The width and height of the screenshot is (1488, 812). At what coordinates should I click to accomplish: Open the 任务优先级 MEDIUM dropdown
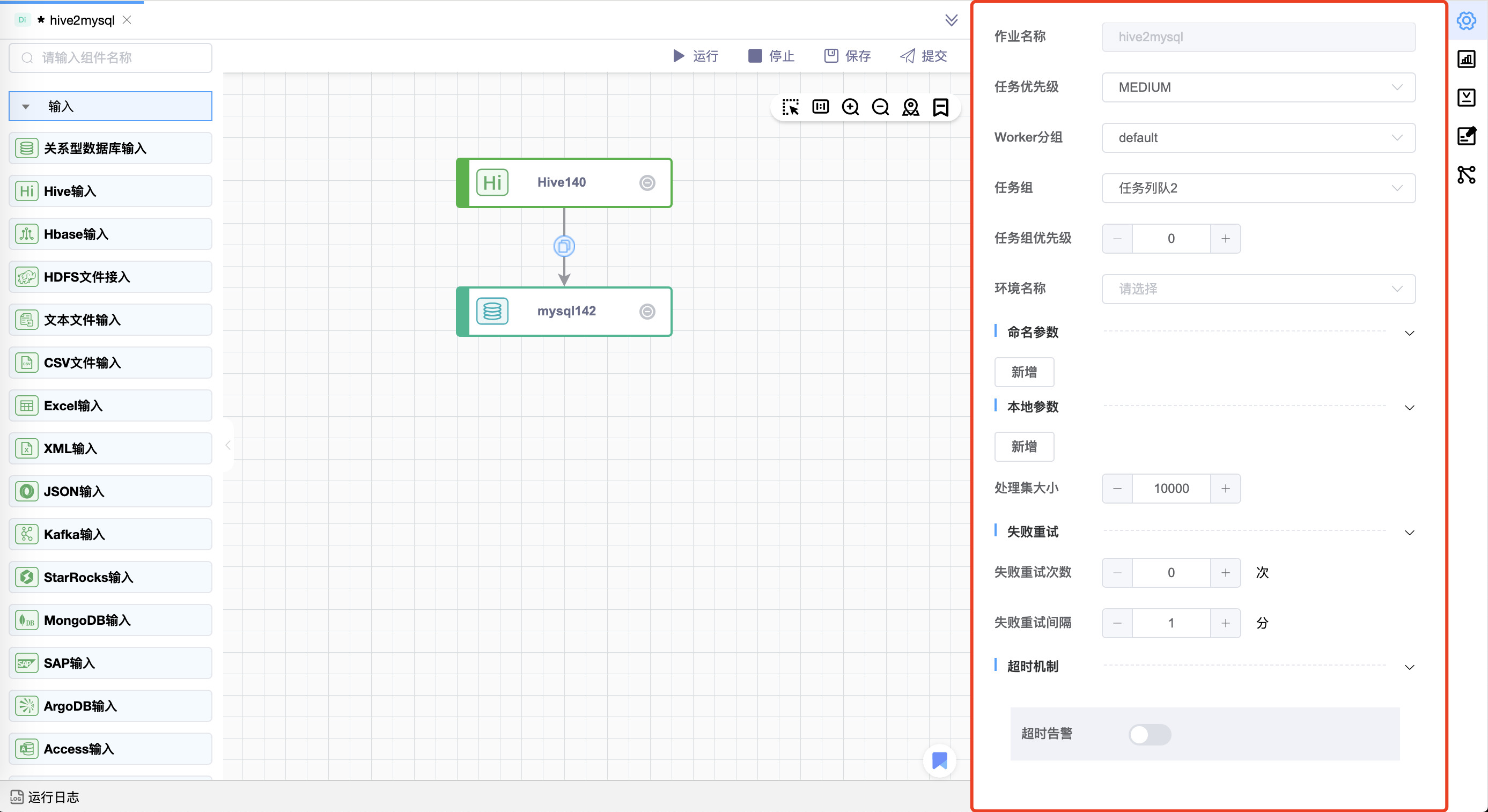(1258, 87)
